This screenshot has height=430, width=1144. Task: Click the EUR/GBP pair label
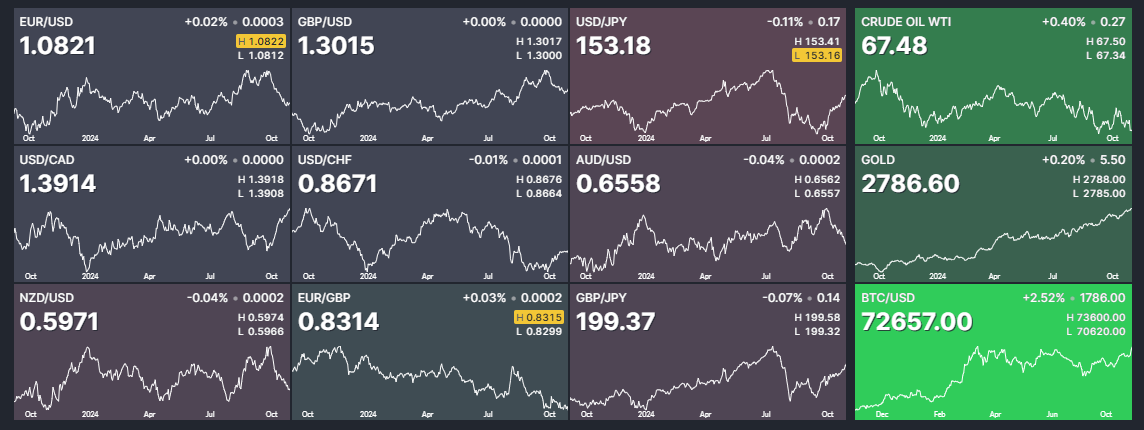point(324,297)
